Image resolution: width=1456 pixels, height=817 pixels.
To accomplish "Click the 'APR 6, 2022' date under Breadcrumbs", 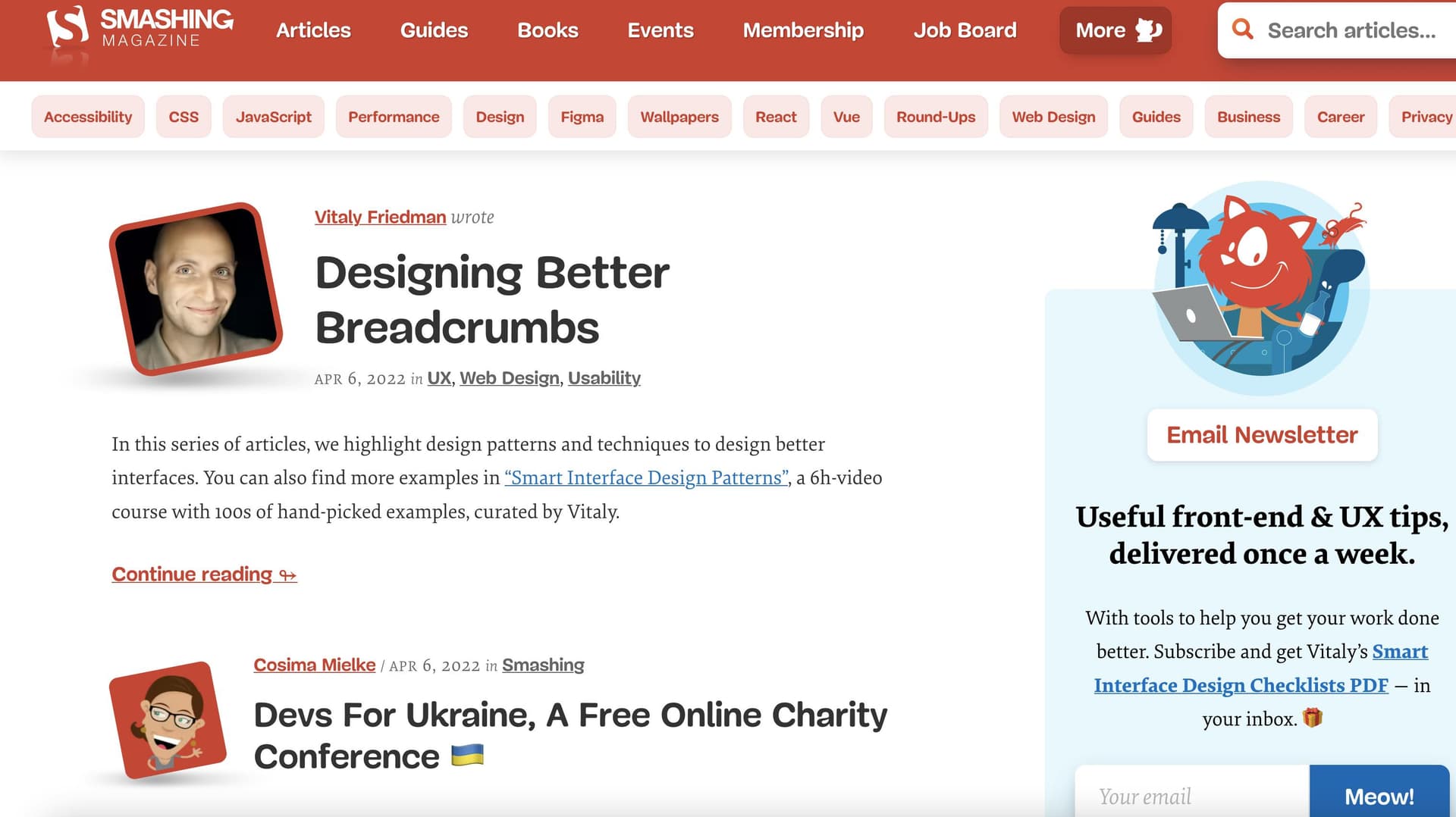I will [x=360, y=378].
